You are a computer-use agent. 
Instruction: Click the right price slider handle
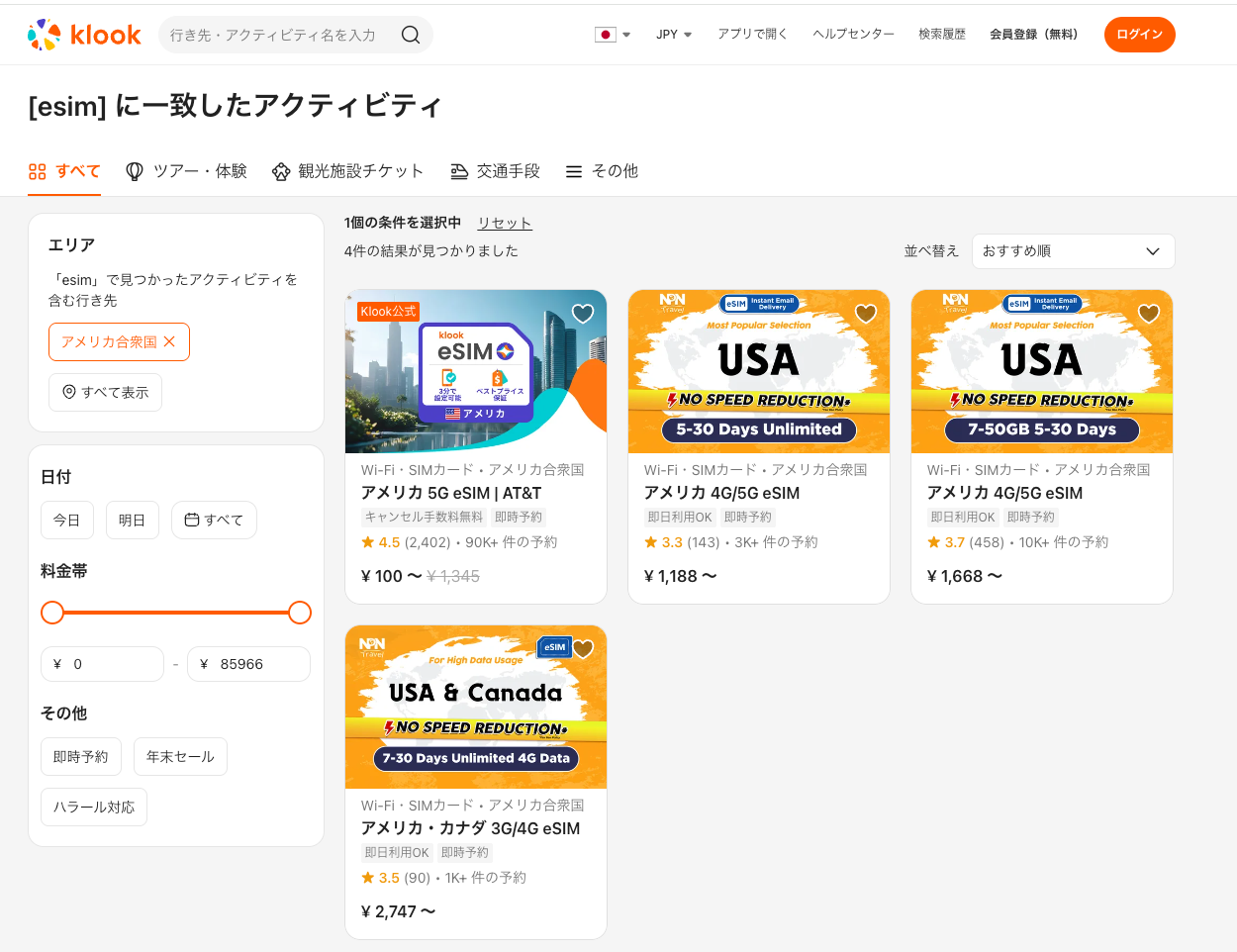point(300,613)
